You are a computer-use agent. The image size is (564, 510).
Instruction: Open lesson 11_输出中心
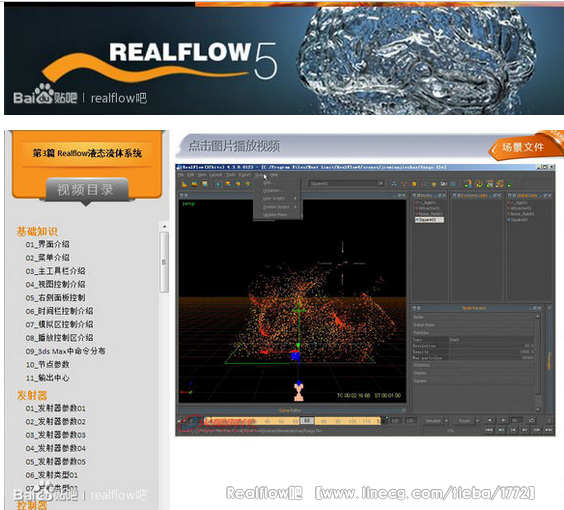click(47, 378)
